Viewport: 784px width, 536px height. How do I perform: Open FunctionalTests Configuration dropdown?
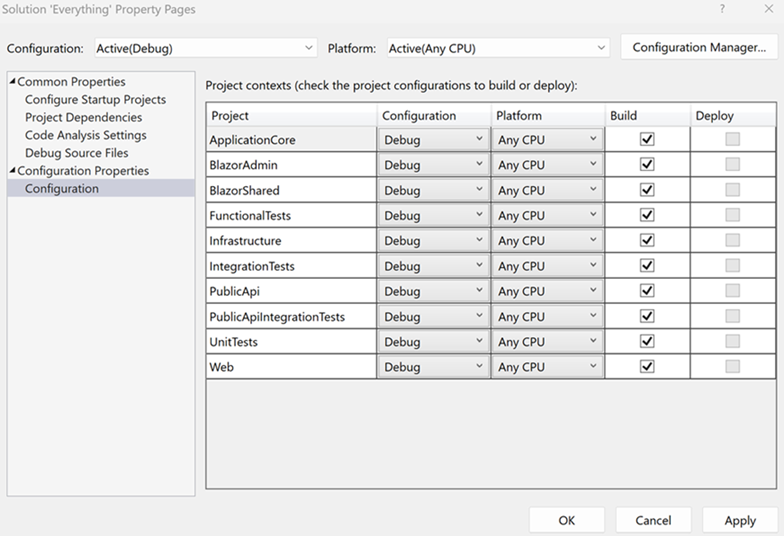(x=433, y=215)
